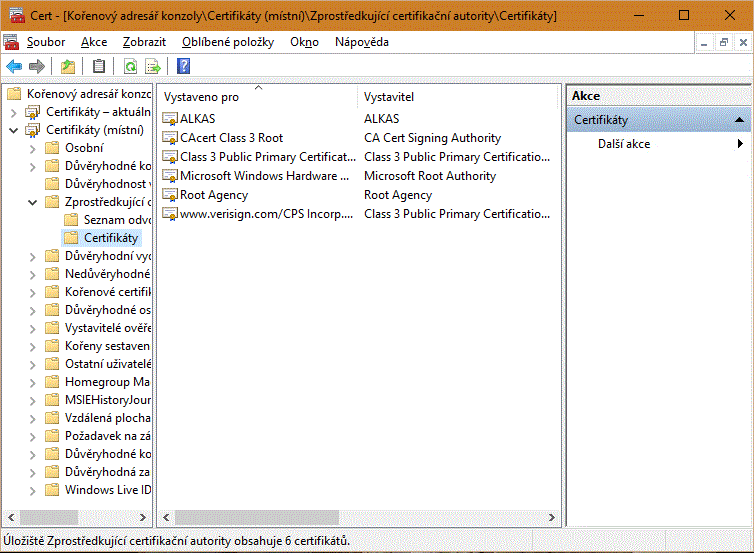This screenshot has width=754, height=553.
Task: Open the Zobrazit menu
Action: tap(145, 42)
